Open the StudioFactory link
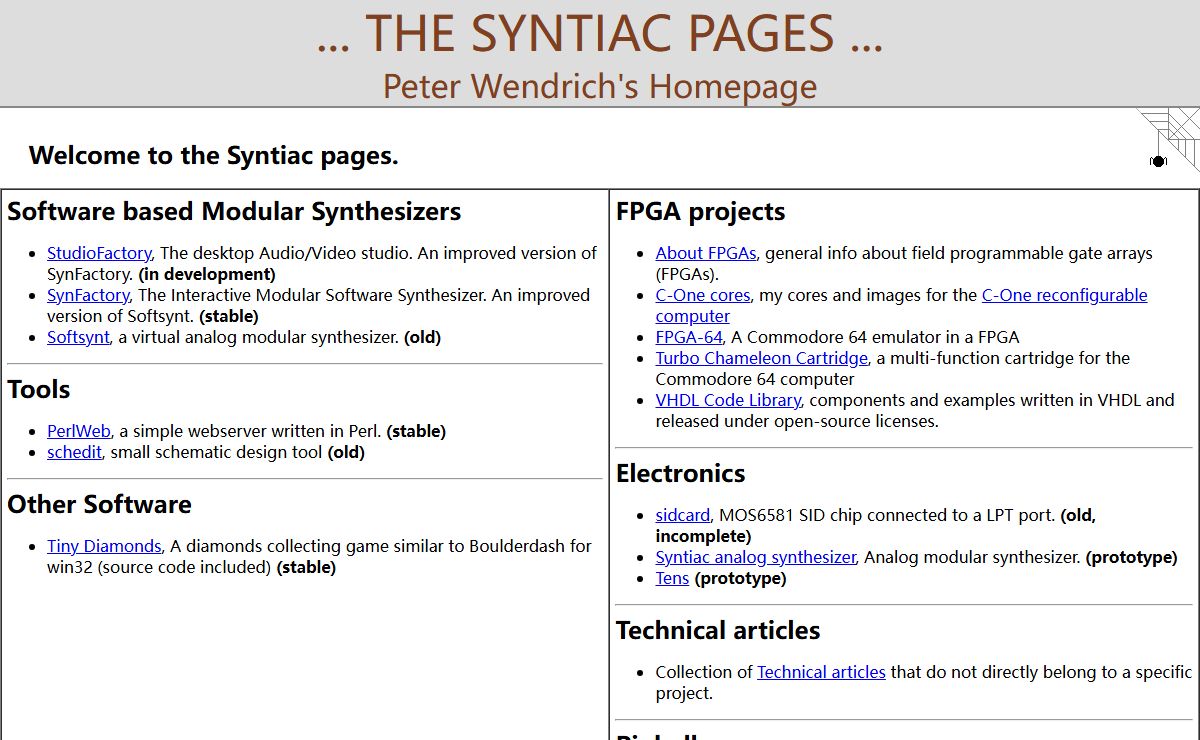1200x740 pixels. (x=99, y=253)
